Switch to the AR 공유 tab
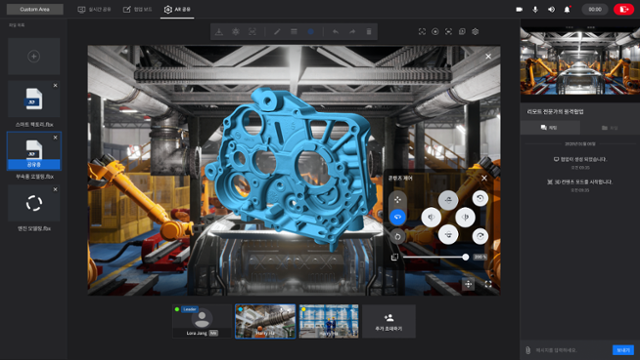 [177, 9]
